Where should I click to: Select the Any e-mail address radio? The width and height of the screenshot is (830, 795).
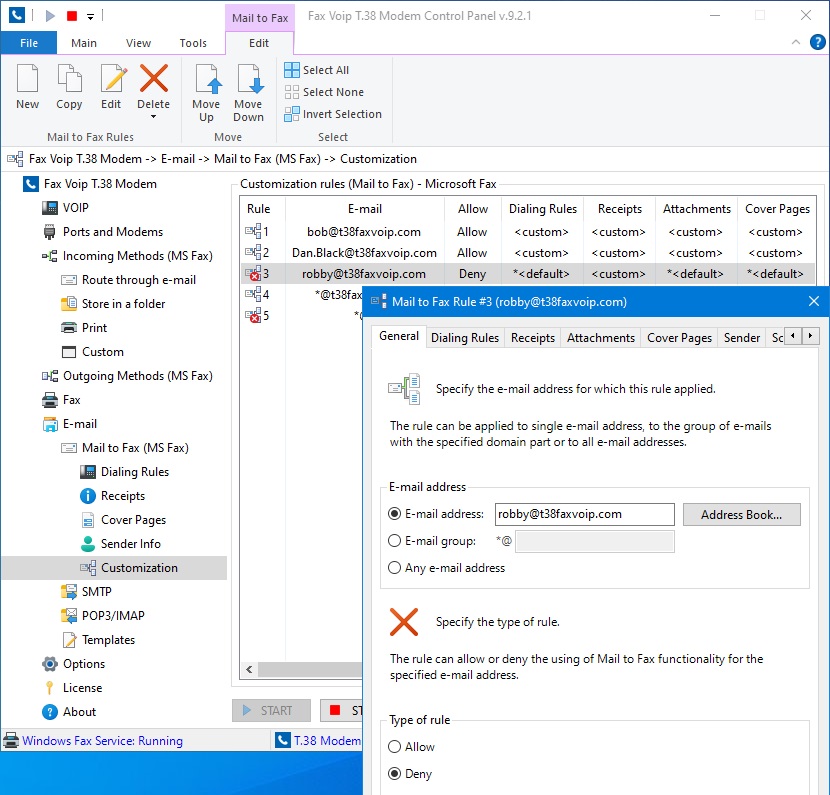click(x=394, y=568)
